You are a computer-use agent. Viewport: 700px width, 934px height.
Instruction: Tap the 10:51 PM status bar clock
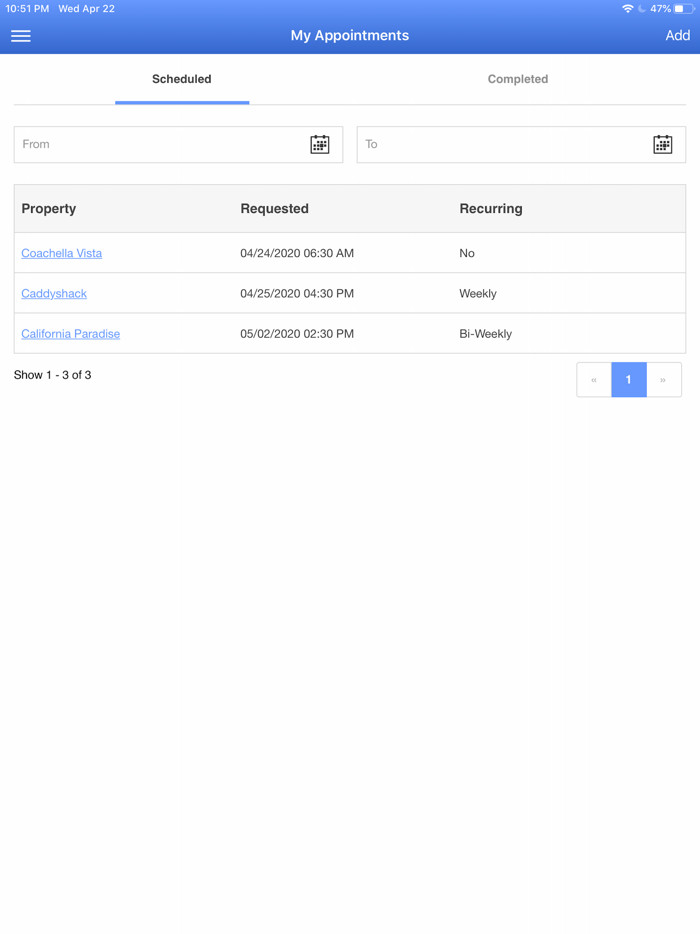(x=27, y=8)
